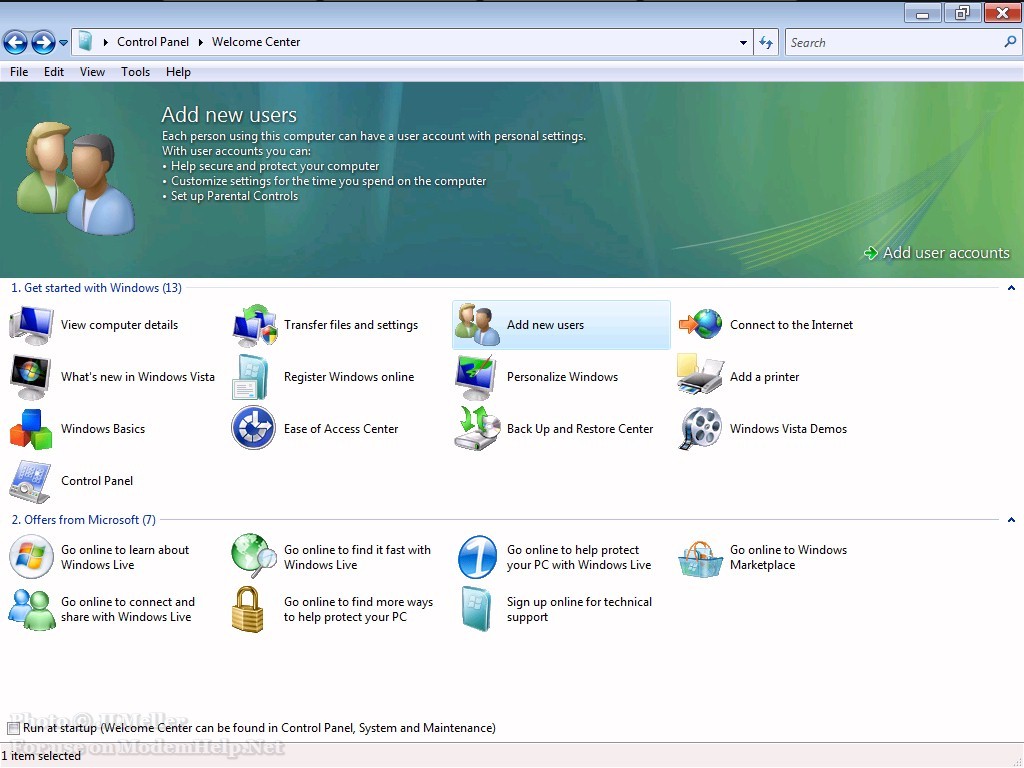This screenshot has width=1024, height=768.
Task: Select the connect and share people icon
Action: (31, 609)
